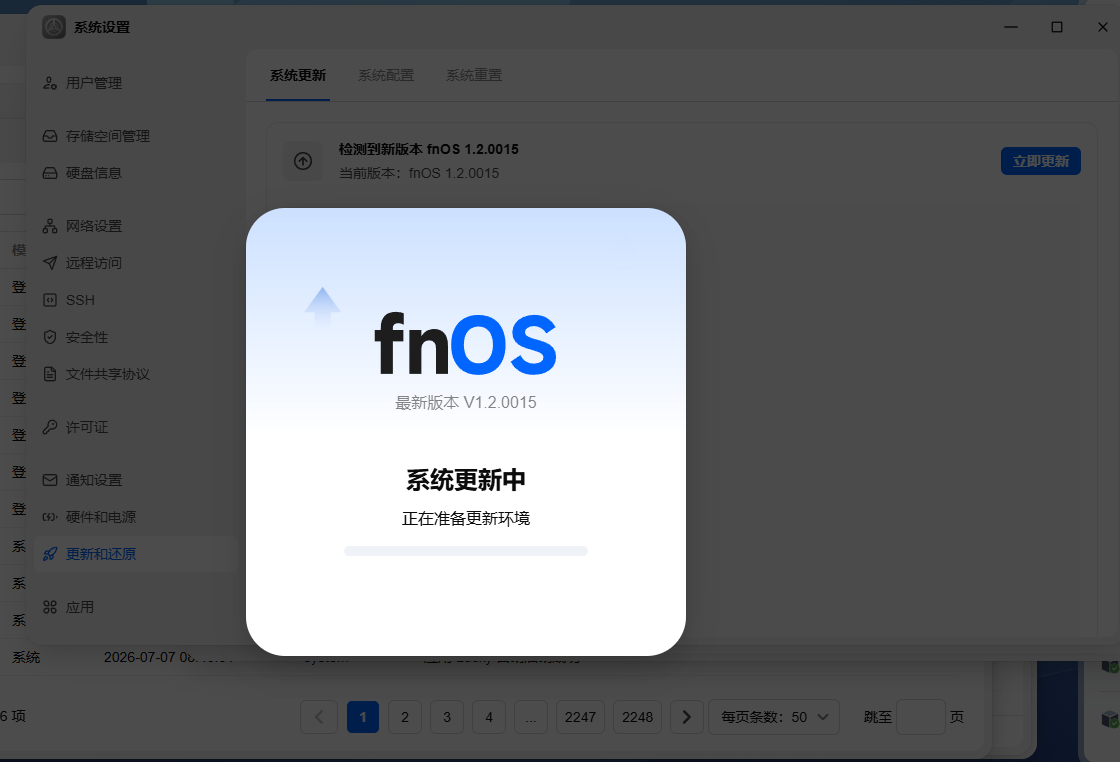Viewport: 1120px width, 762px height.
Task: Click 系统更新中 heading in the dialog
Action: pyautogui.click(x=466, y=480)
